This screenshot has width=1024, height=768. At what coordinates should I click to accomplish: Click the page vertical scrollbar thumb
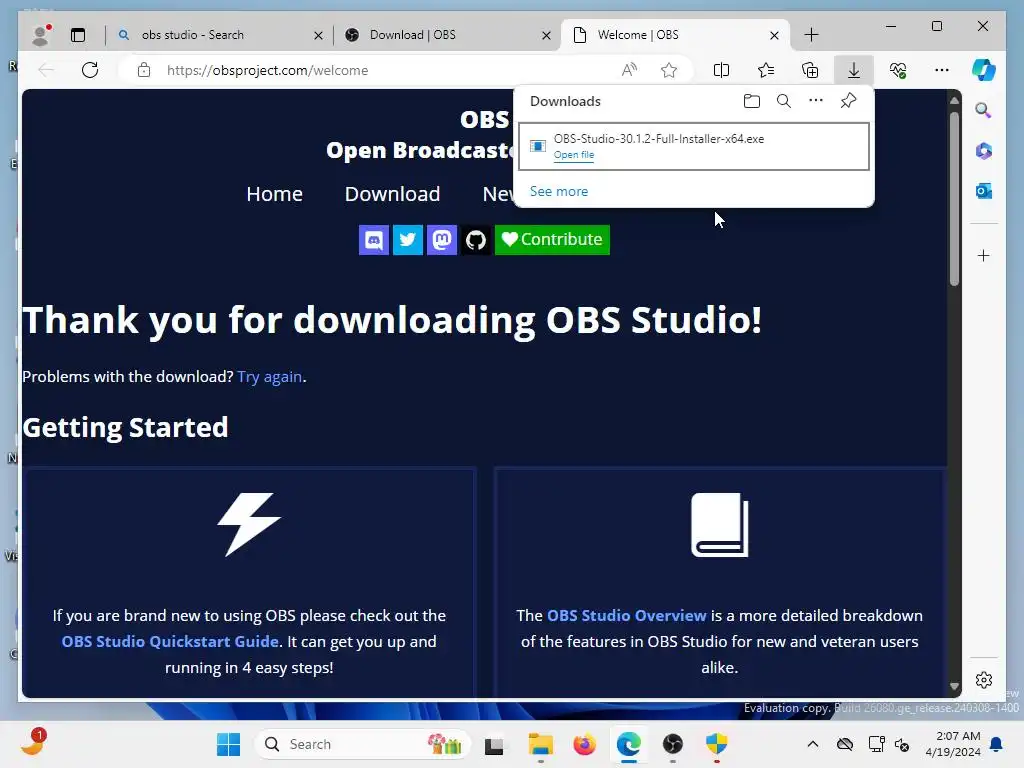(x=954, y=199)
